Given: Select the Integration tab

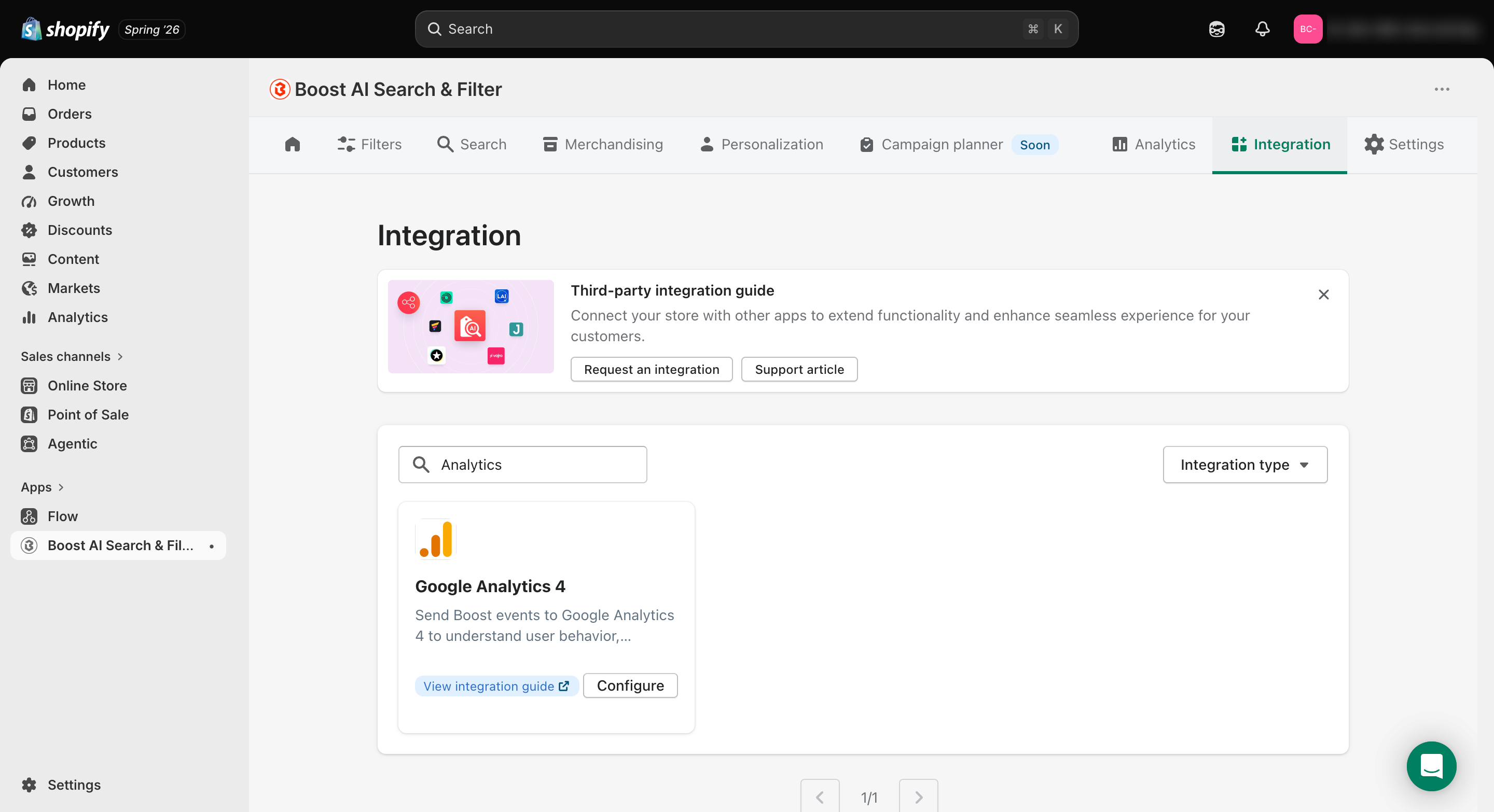Looking at the screenshot, I should click(1280, 144).
